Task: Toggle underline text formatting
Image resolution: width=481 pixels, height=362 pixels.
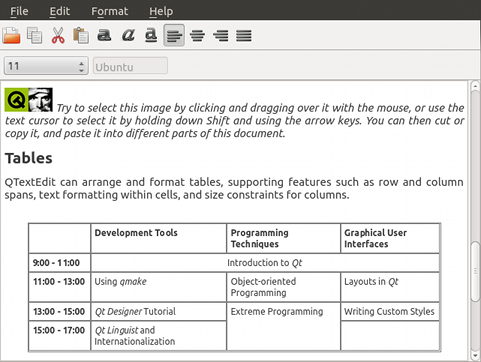Action: pyautogui.click(x=151, y=35)
